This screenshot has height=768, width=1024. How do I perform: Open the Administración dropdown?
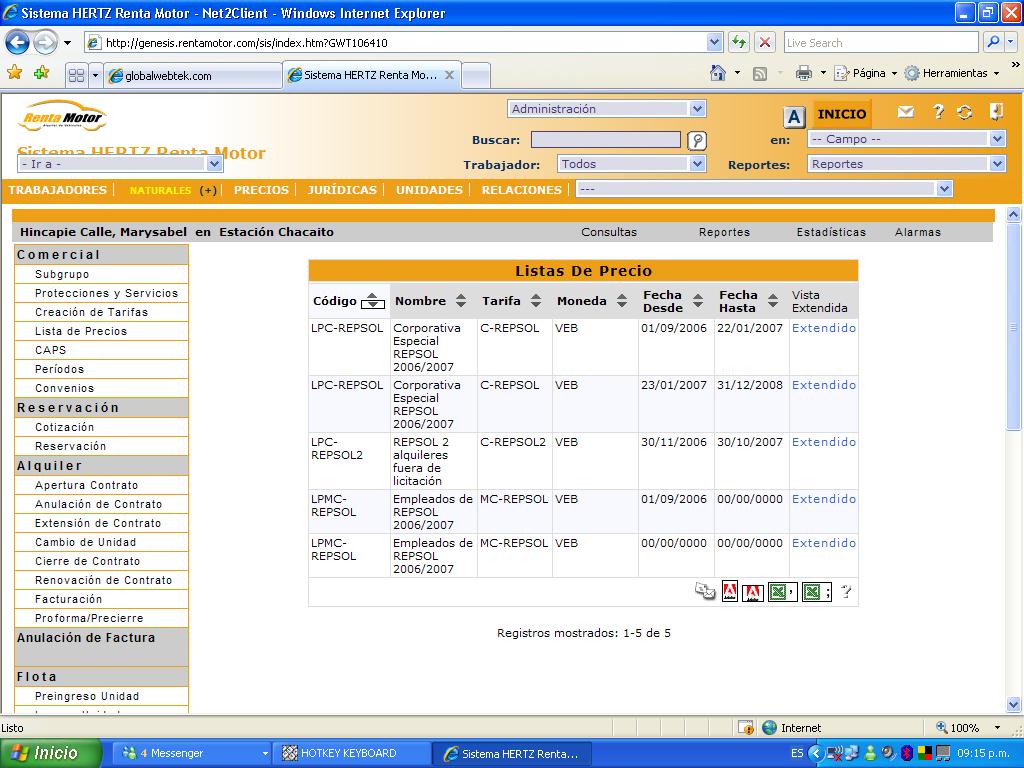607,109
